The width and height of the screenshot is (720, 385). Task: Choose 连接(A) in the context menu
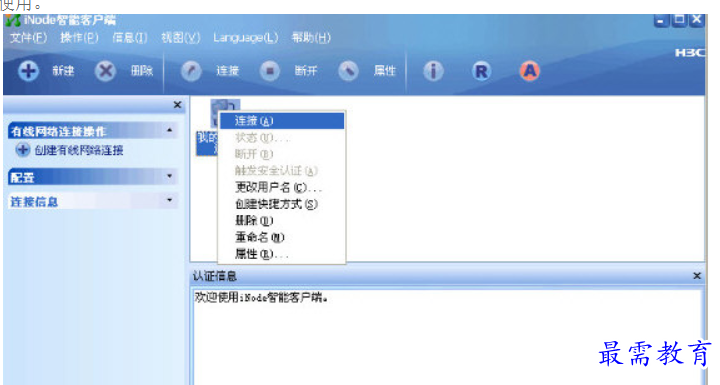(281, 121)
